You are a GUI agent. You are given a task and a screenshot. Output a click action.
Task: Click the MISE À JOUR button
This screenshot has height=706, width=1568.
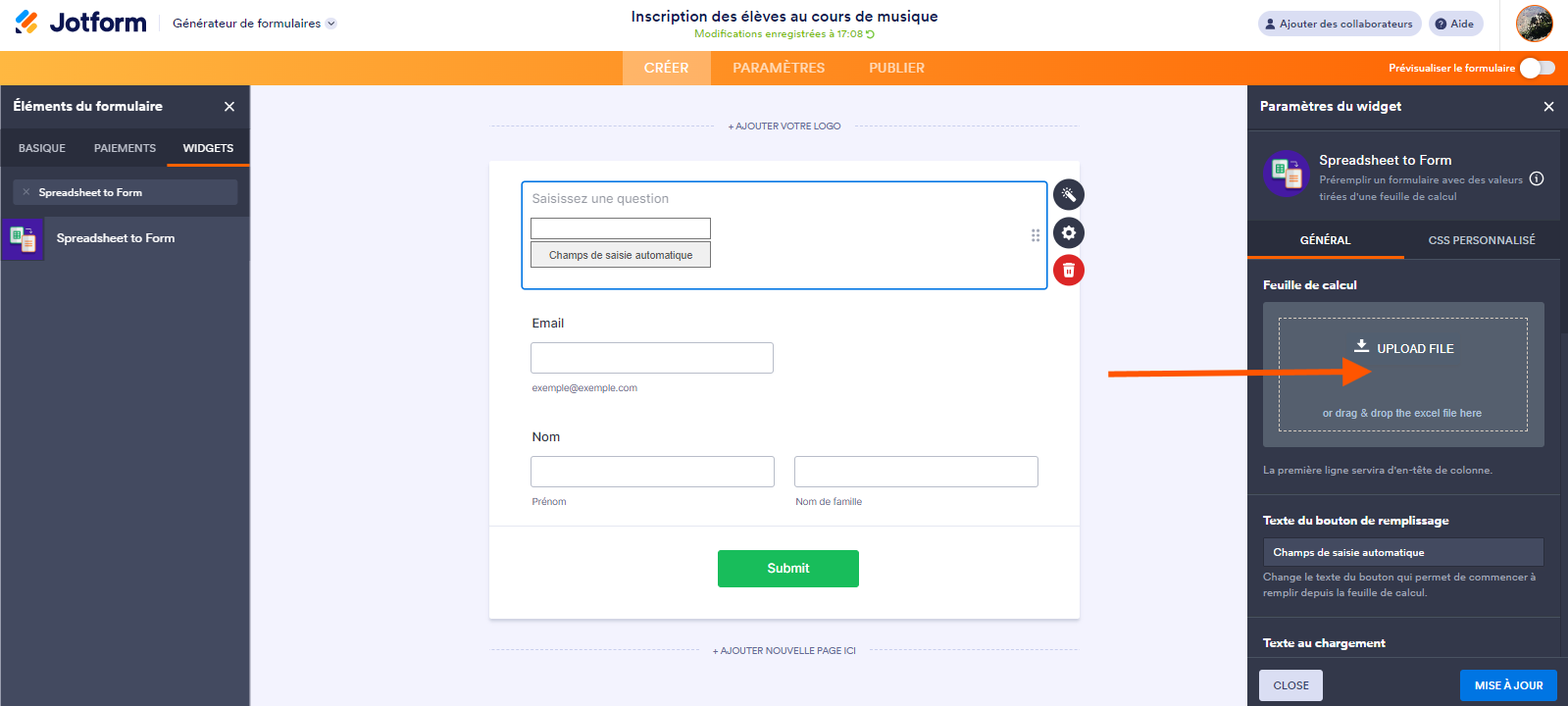(x=1508, y=685)
